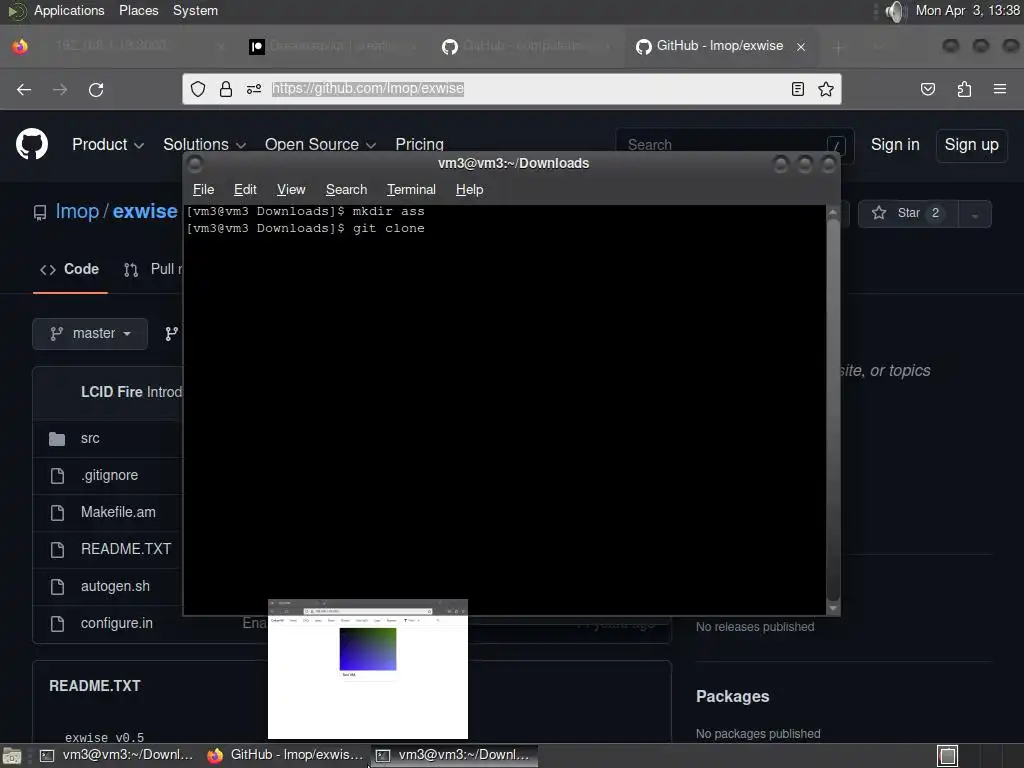Open site permissions icon in URL bar

tap(254, 89)
